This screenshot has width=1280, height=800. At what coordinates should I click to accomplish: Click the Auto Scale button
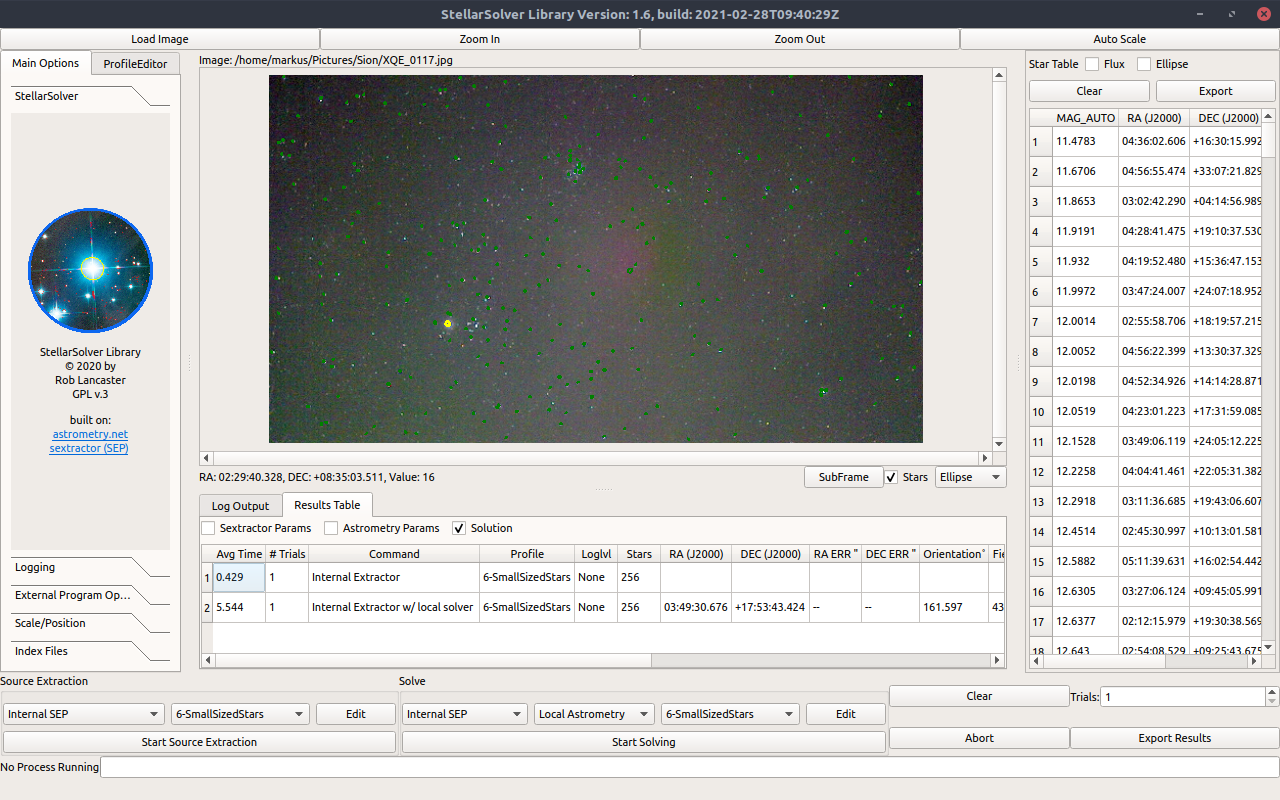pos(1120,39)
